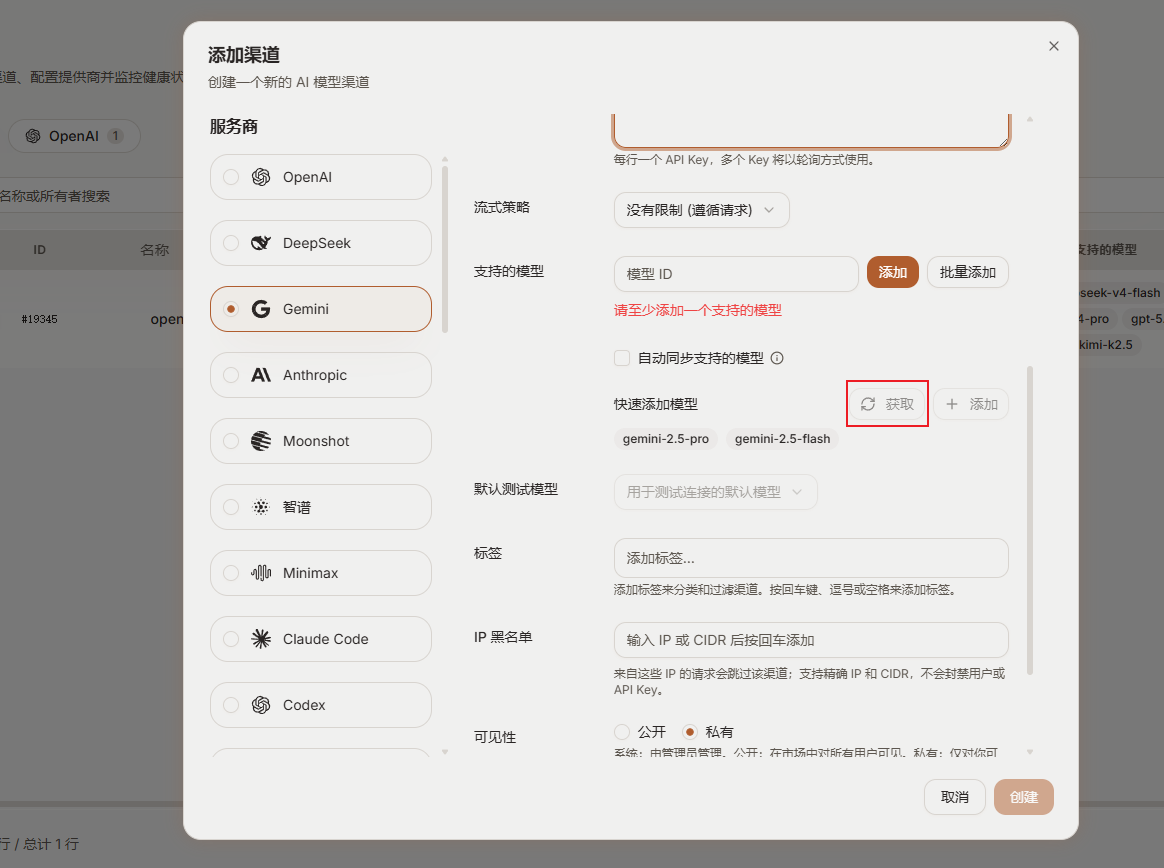Click the 批量添加 button
This screenshot has height=868, width=1164.
pos(967,273)
